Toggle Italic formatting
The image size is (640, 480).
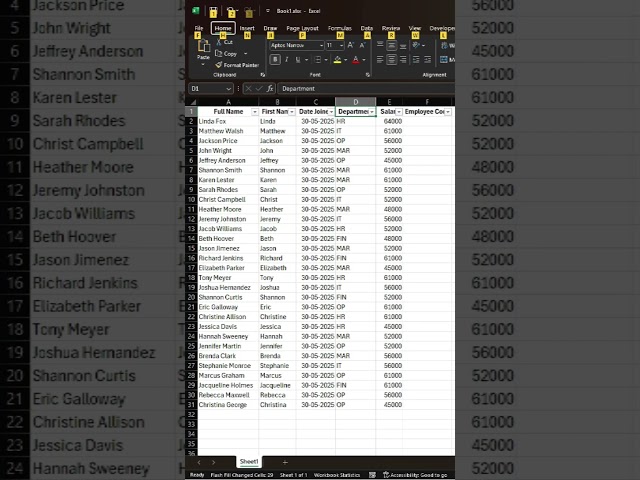pos(287,60)
